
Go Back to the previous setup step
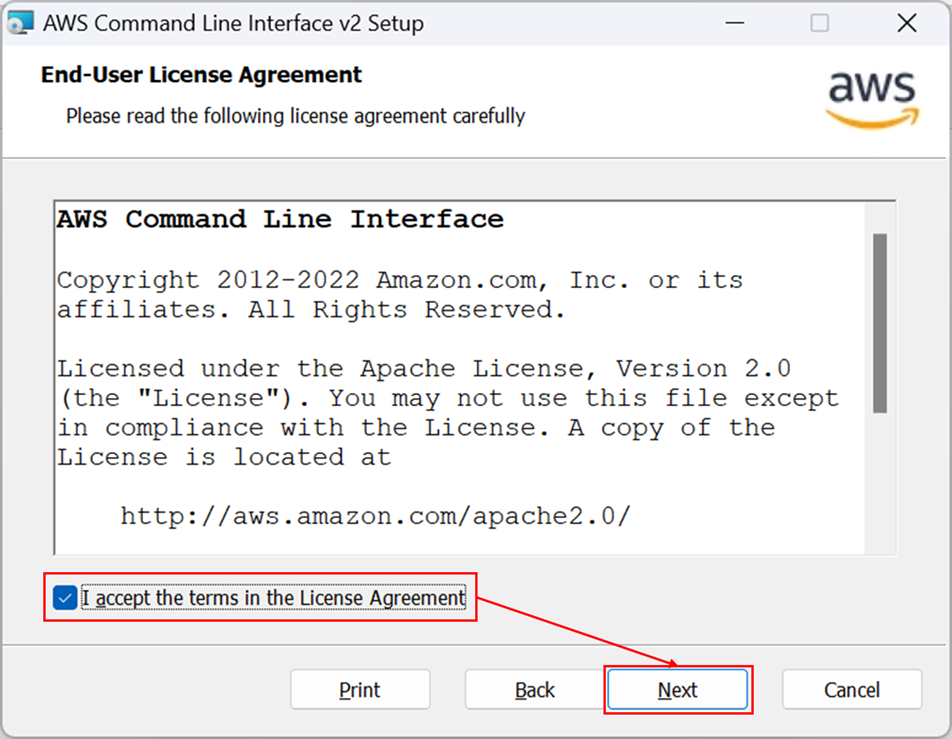[535, 690]
